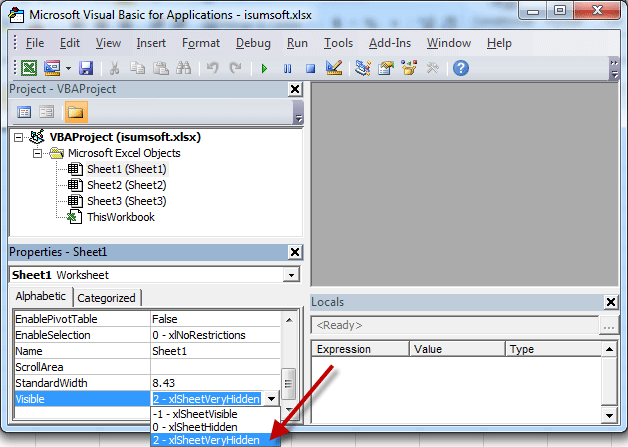This screenshot has width=628, height=447.
Task: Select ThisWorkbook in project tree
Action: click(121, 217)
